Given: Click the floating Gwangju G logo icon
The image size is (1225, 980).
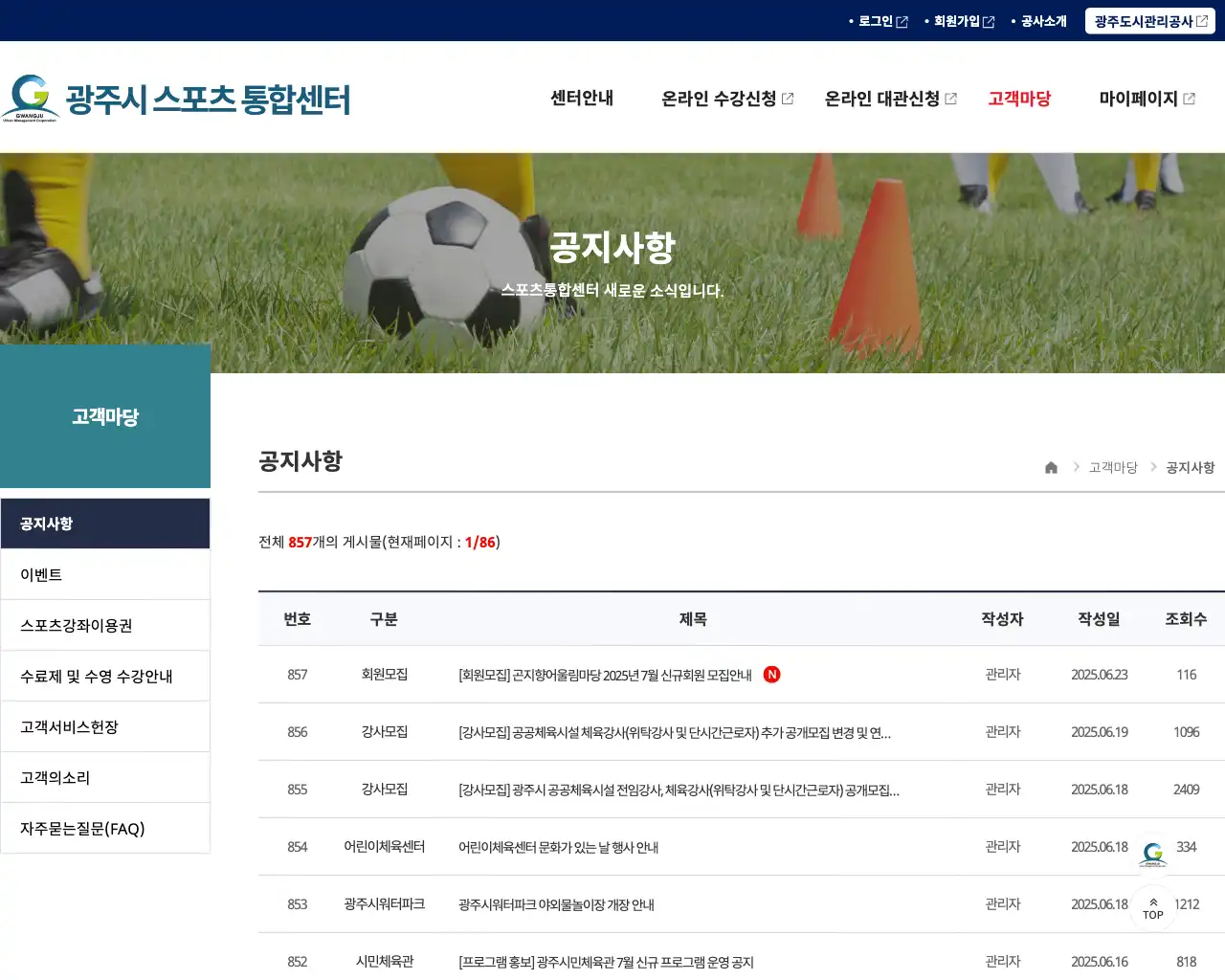Looking at the screenshot, I should pos(1153,855).
